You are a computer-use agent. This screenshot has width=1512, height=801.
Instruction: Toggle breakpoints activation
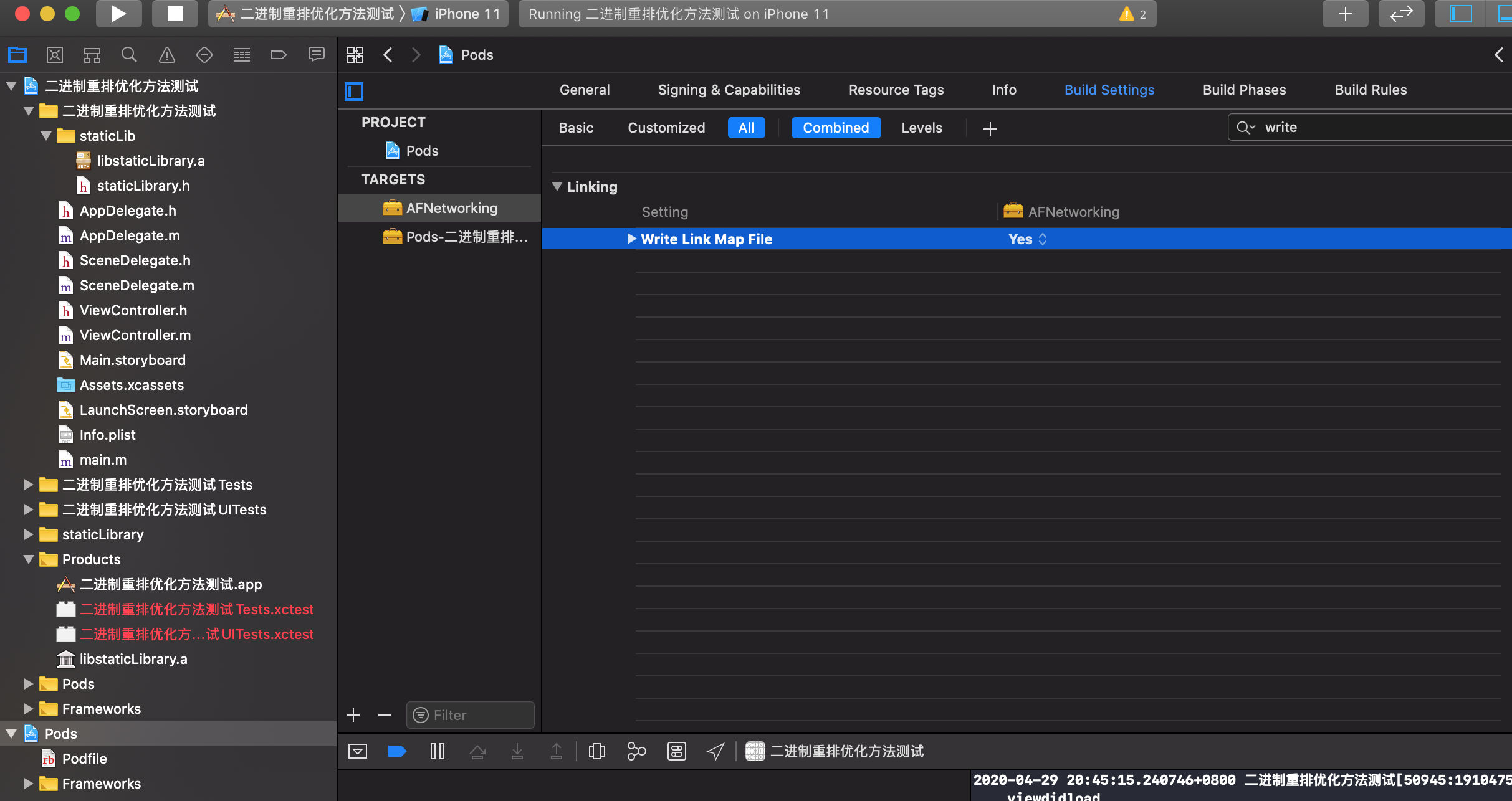click(397, 751)
